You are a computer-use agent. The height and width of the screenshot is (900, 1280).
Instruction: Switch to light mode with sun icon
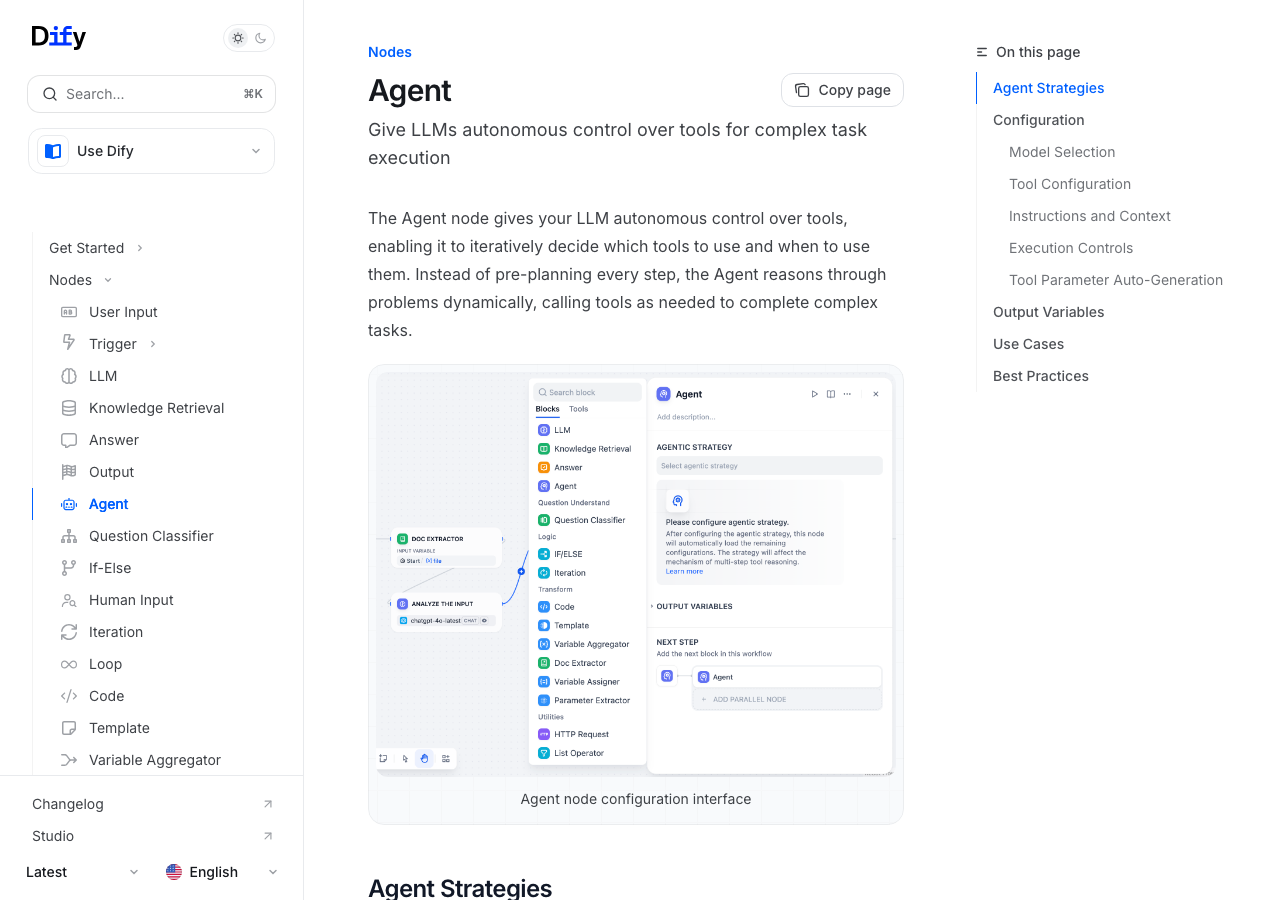238,38
